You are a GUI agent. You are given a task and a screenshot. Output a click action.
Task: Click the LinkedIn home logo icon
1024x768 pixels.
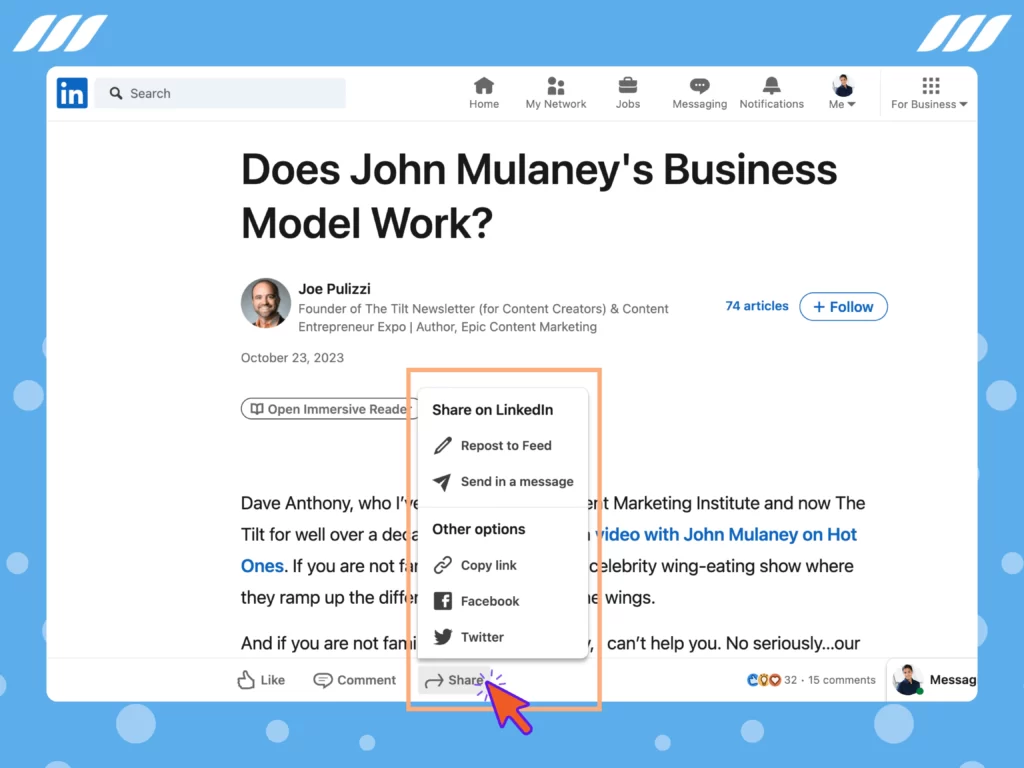click(71, 92)
